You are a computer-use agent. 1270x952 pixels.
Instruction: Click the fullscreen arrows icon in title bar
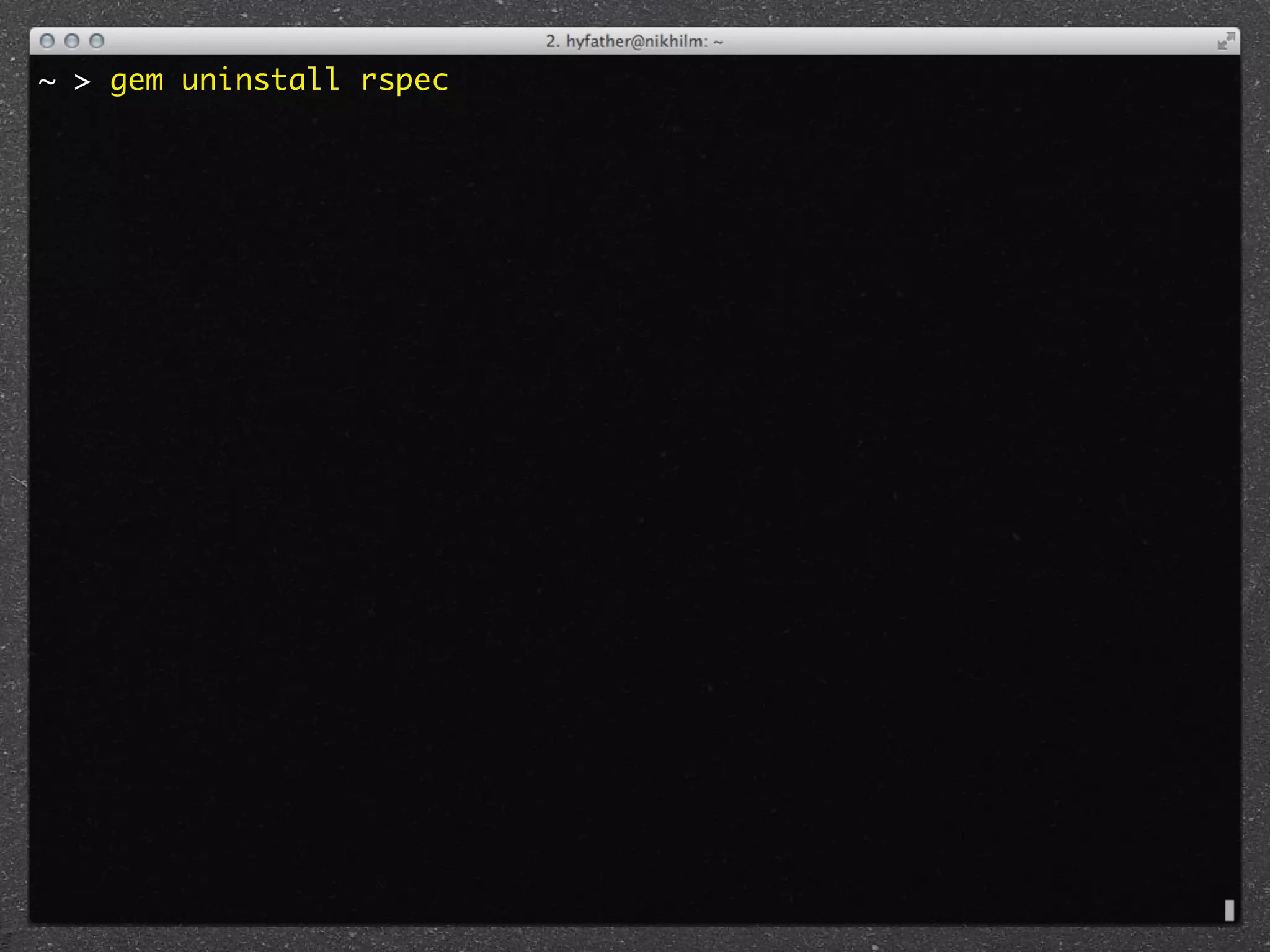click(1226, 42)
